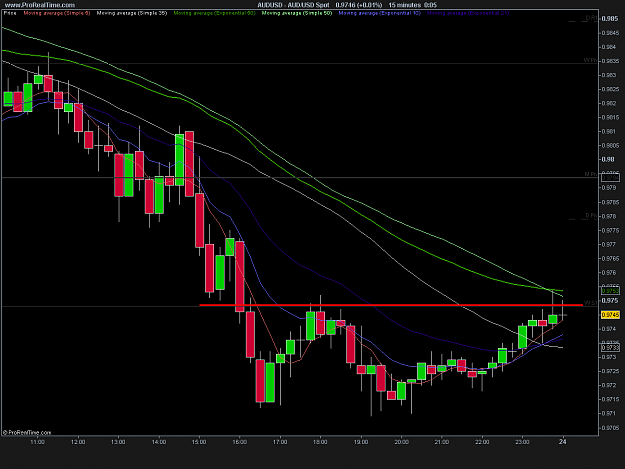Click the 20:00 time axis label
Image resolution: width=625 pixels, height=469 pixels.
pos(401,442)
